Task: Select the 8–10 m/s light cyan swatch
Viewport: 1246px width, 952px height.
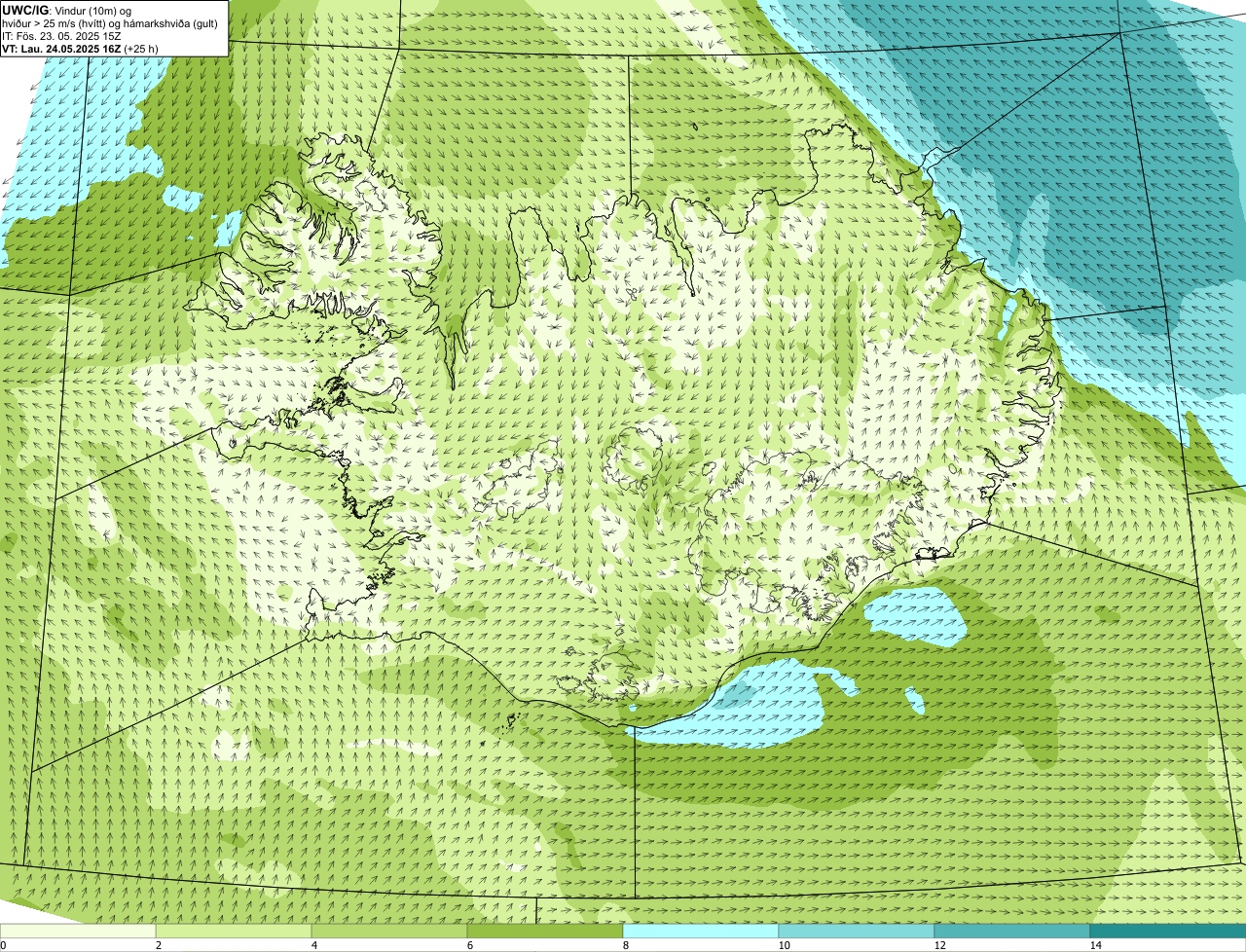Action: (x=701, y=931)
